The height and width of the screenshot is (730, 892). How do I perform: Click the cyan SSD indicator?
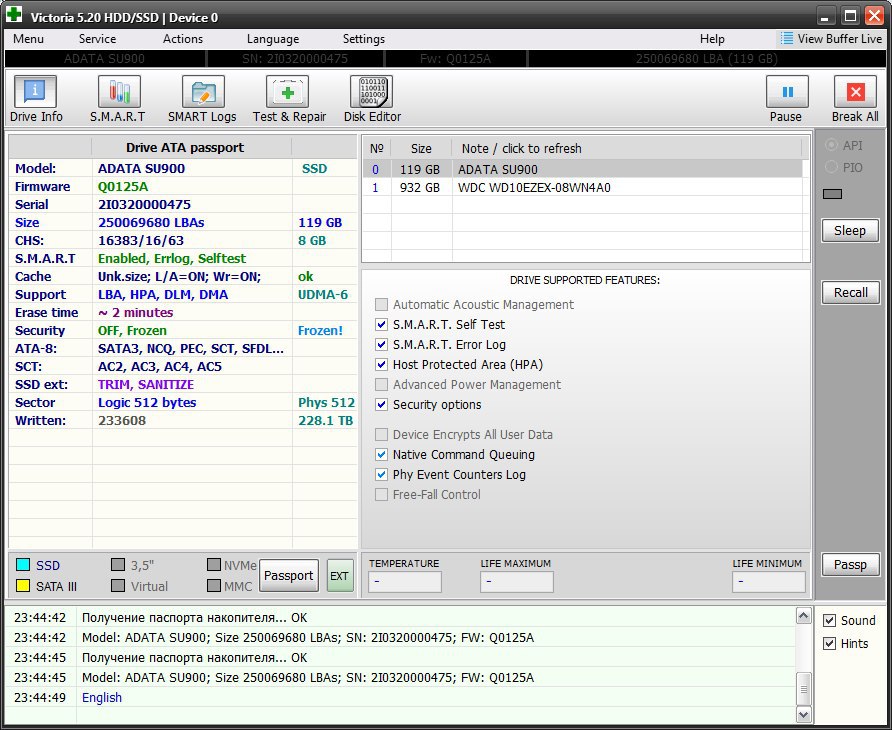pos(23,564)
